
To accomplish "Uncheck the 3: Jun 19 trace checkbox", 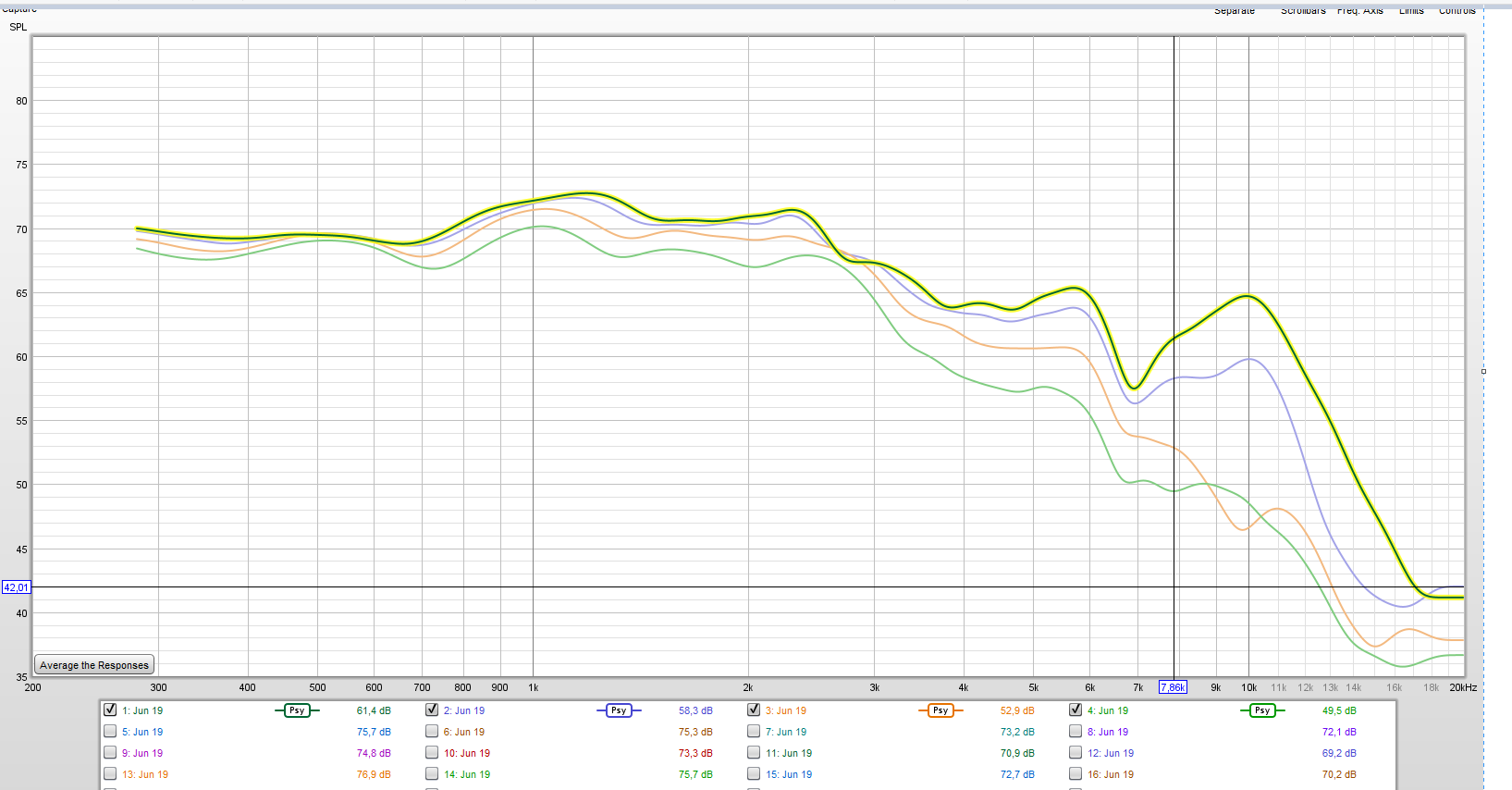I will 754,710.
